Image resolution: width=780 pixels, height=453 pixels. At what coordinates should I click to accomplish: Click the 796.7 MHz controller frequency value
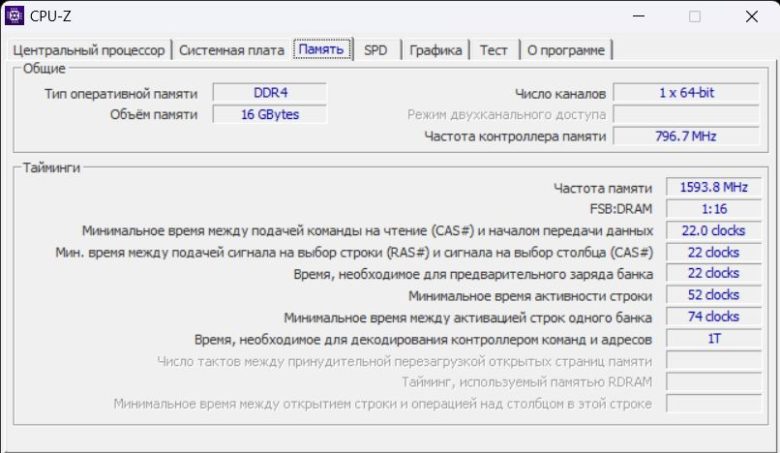[x=686, y=136]
